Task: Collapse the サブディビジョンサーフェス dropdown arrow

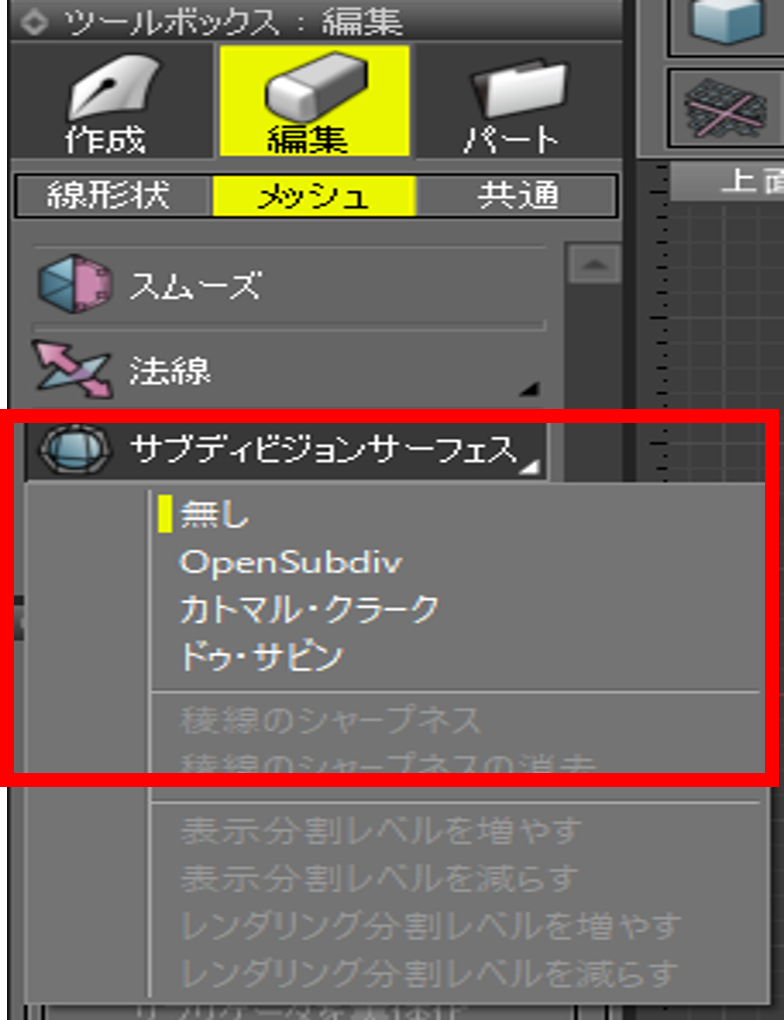Action: pyautogui.click(x=531, y=466)
